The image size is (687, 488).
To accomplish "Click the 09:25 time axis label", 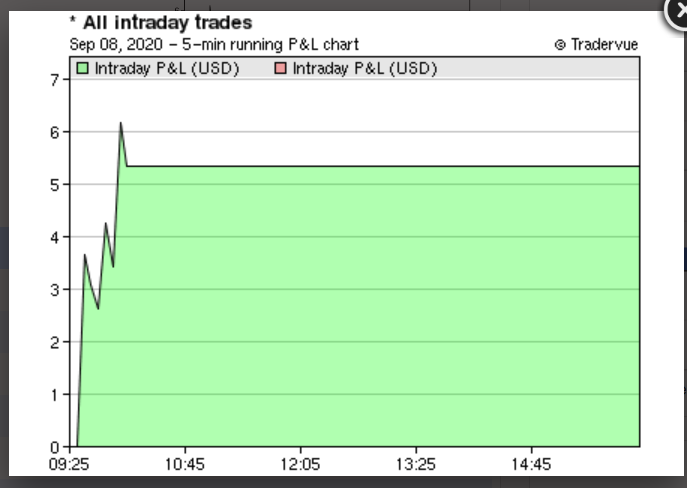I will [70, 464].
